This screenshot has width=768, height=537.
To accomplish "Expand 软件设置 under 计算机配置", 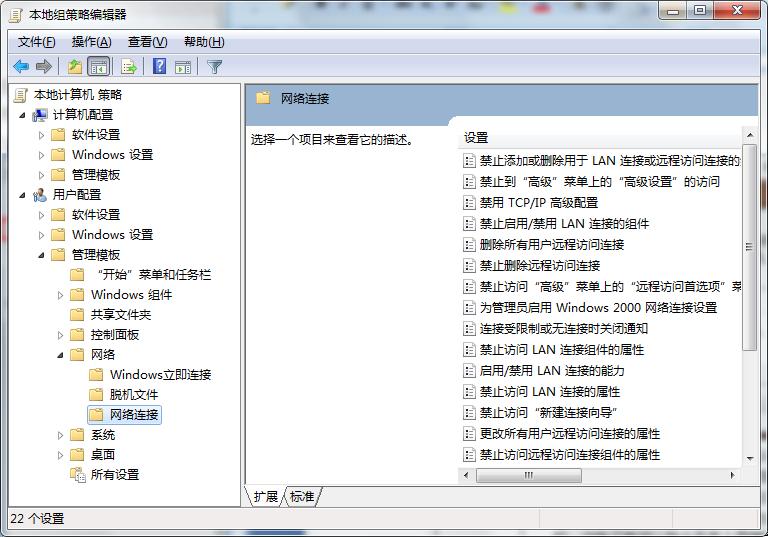I will [42, 135].
